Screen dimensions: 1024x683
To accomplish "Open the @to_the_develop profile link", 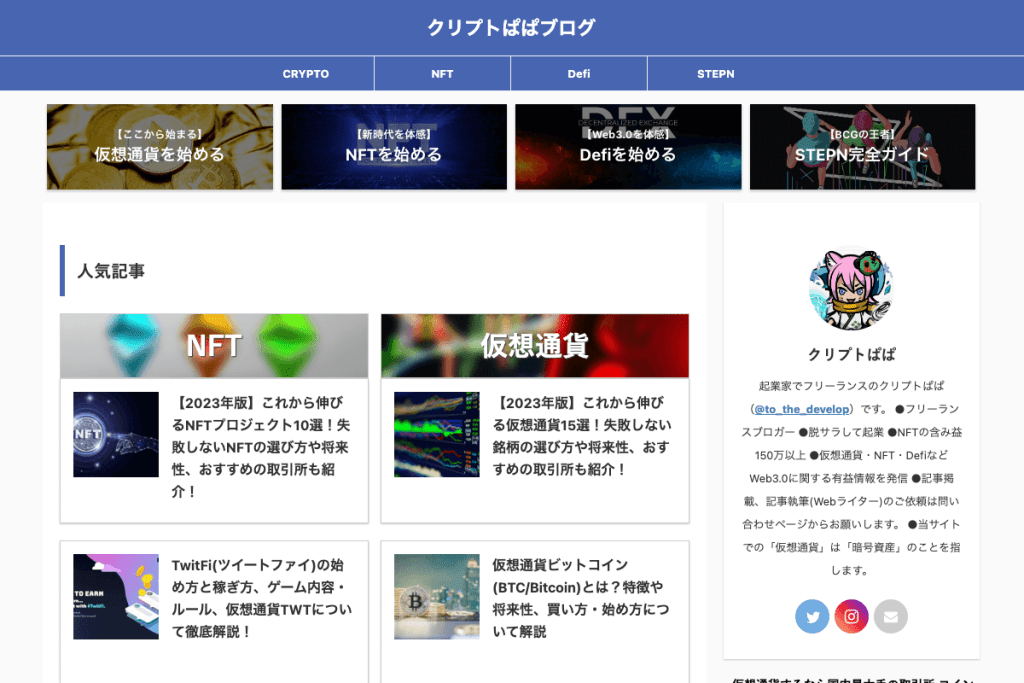I will point(801,409).
